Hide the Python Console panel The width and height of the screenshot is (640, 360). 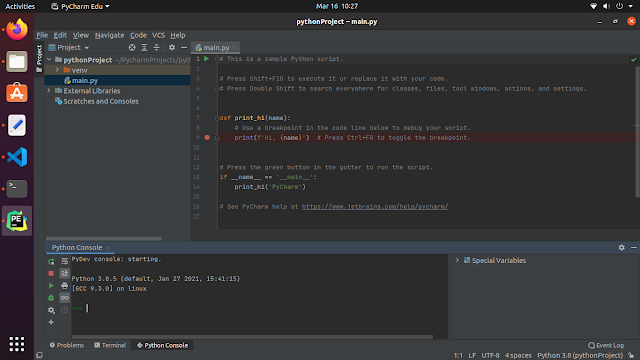point(633,247)
